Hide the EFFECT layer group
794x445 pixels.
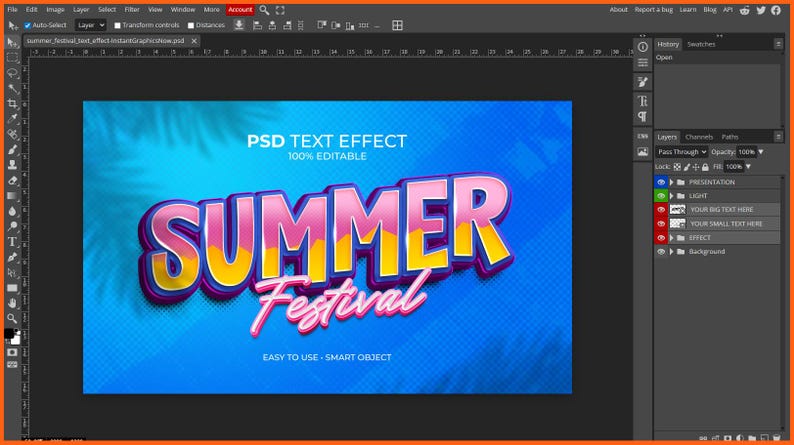tap(661, 237)
